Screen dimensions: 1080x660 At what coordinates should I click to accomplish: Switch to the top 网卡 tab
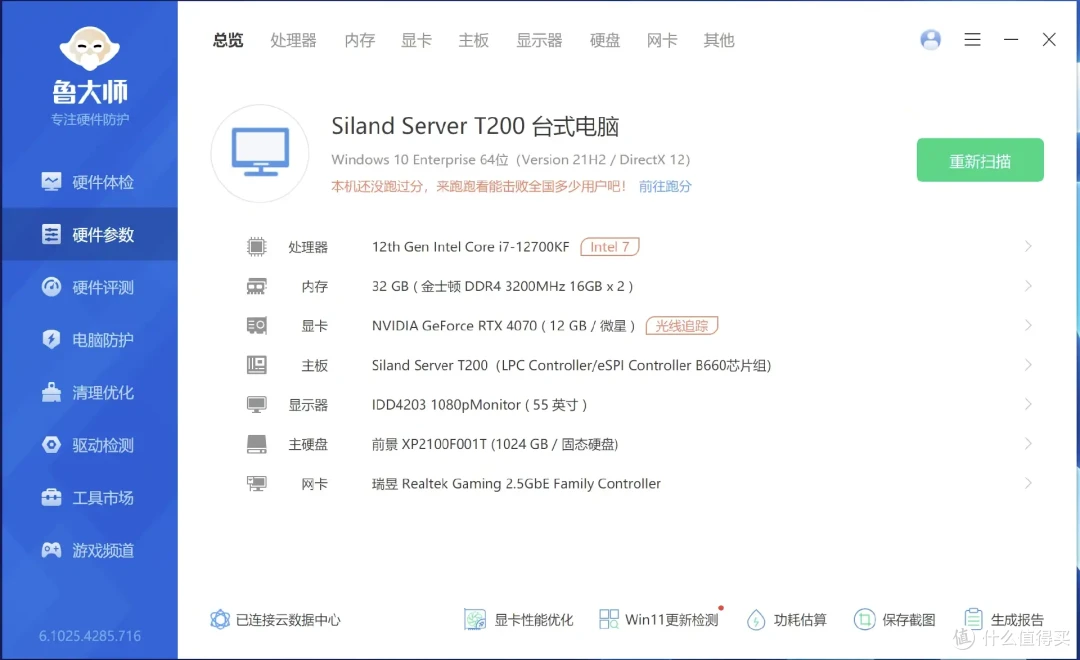tap(662, 40)
